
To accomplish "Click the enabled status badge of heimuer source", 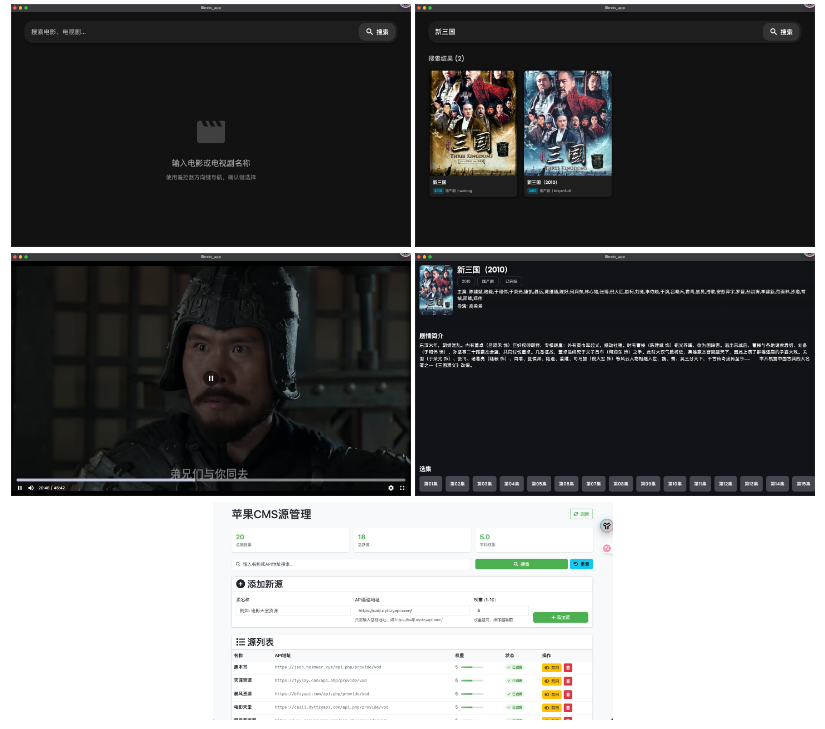I will click(515, 667).
